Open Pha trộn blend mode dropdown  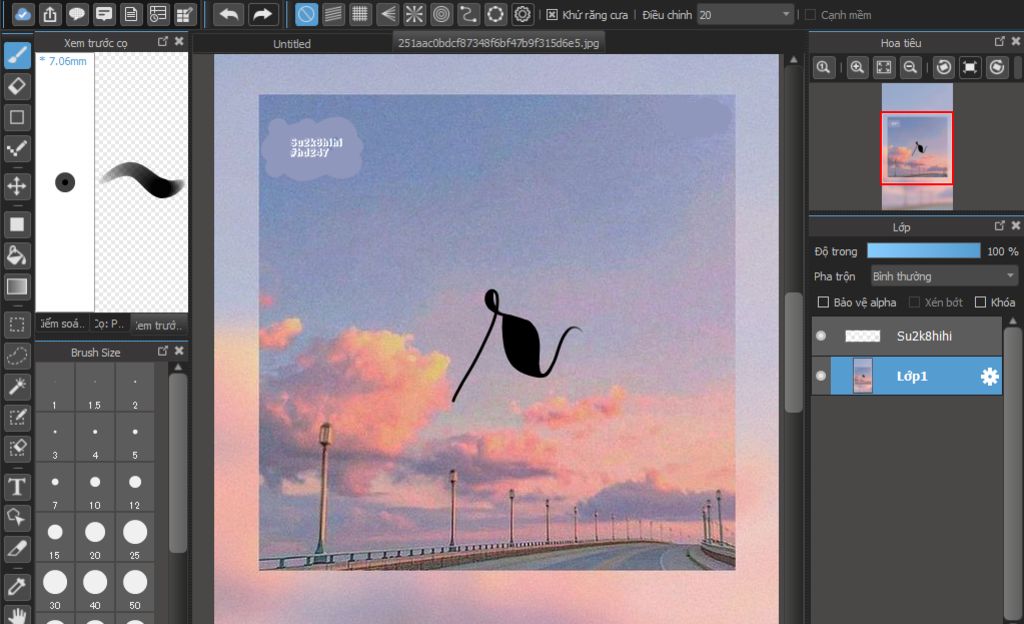pos(944,276)
